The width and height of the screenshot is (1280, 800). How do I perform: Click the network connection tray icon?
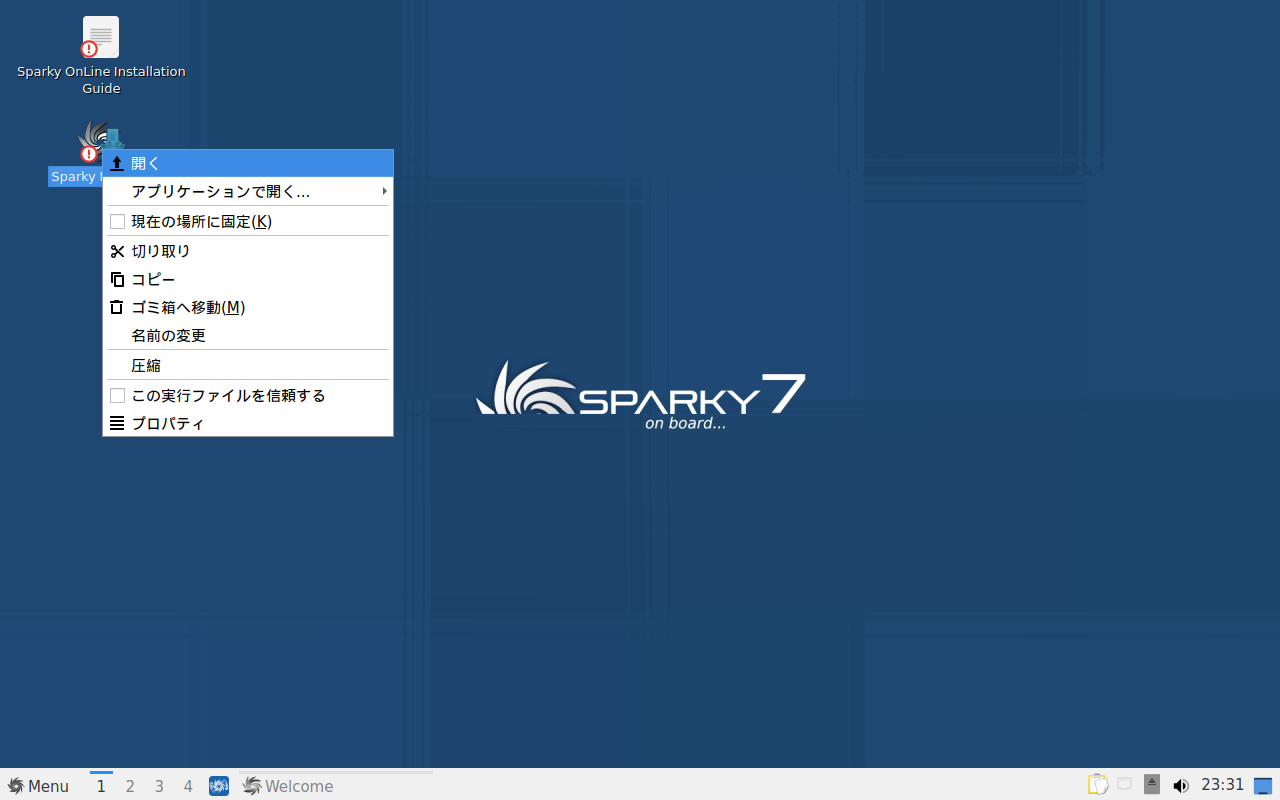tap(1125, 785)
